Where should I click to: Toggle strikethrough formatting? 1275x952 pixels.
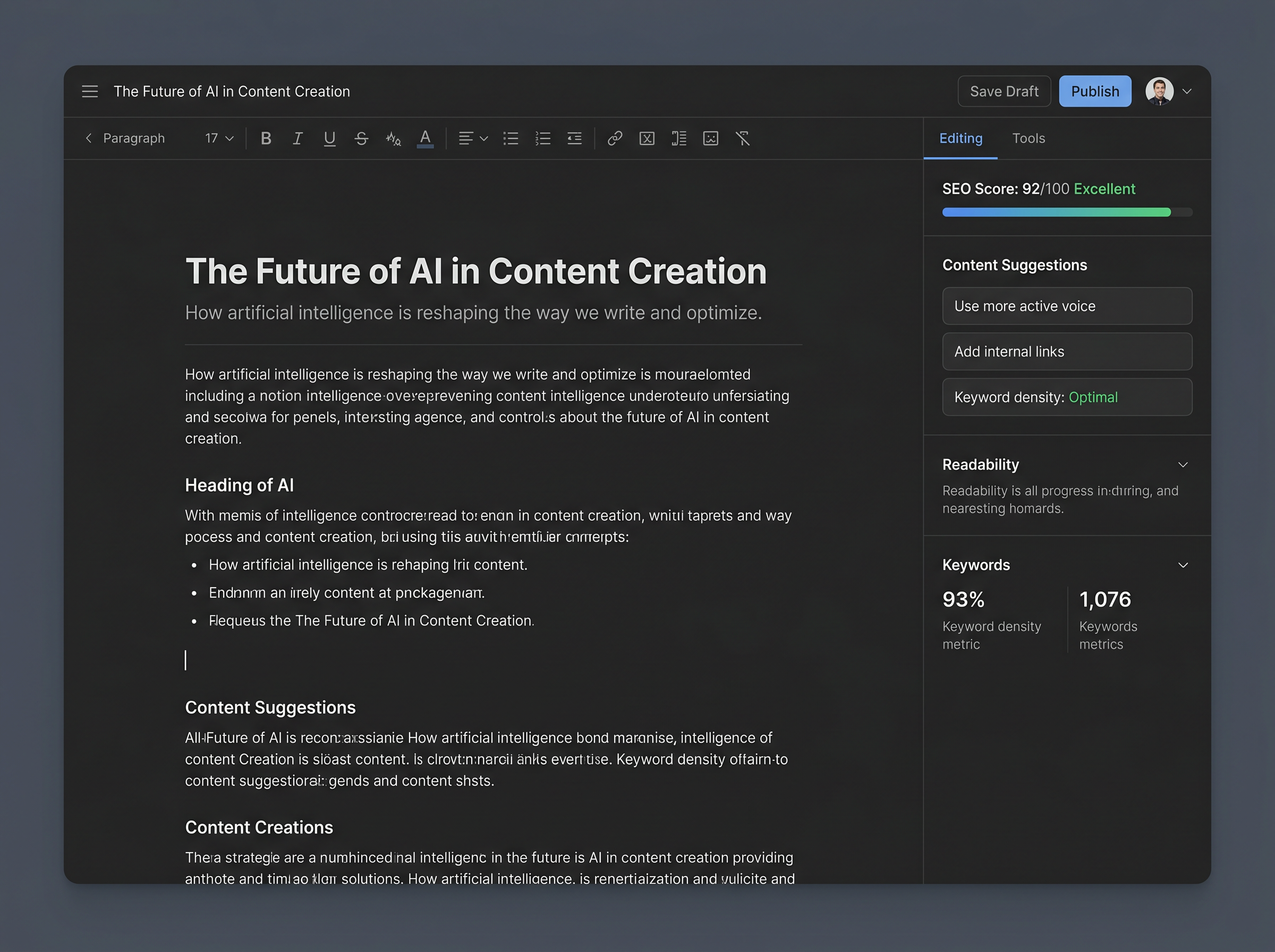361,138
